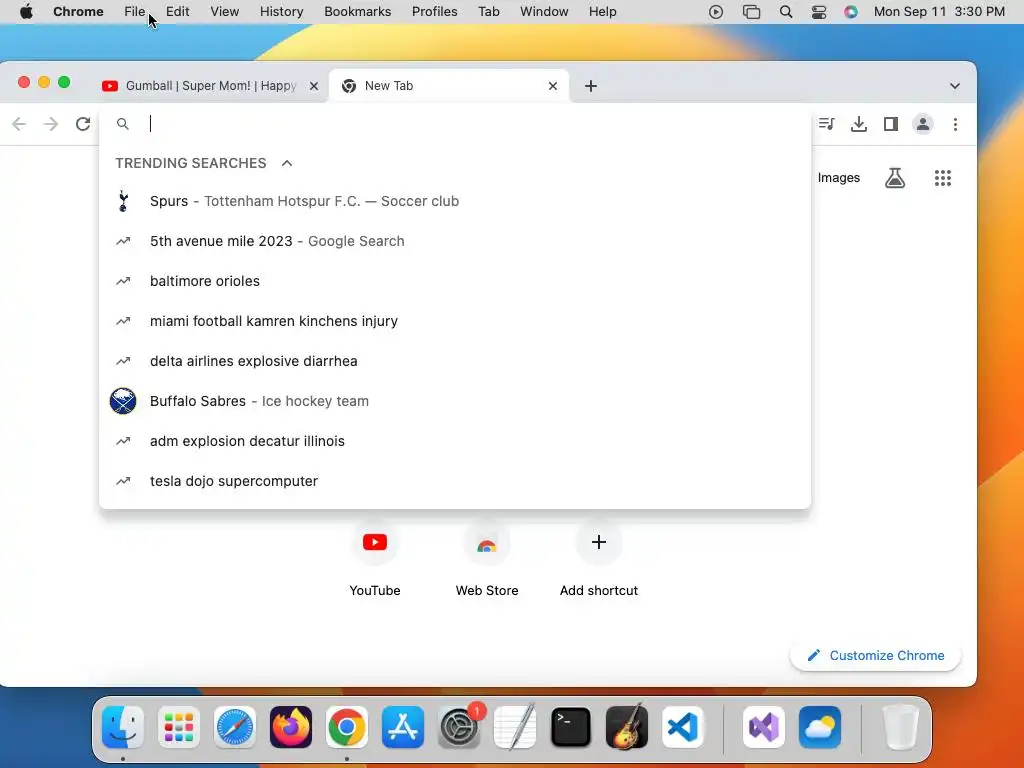The width and height of the screenshot is (1024, 768).
Task: Launch Terminal from the Dock
Action: (x=571, y=727)
